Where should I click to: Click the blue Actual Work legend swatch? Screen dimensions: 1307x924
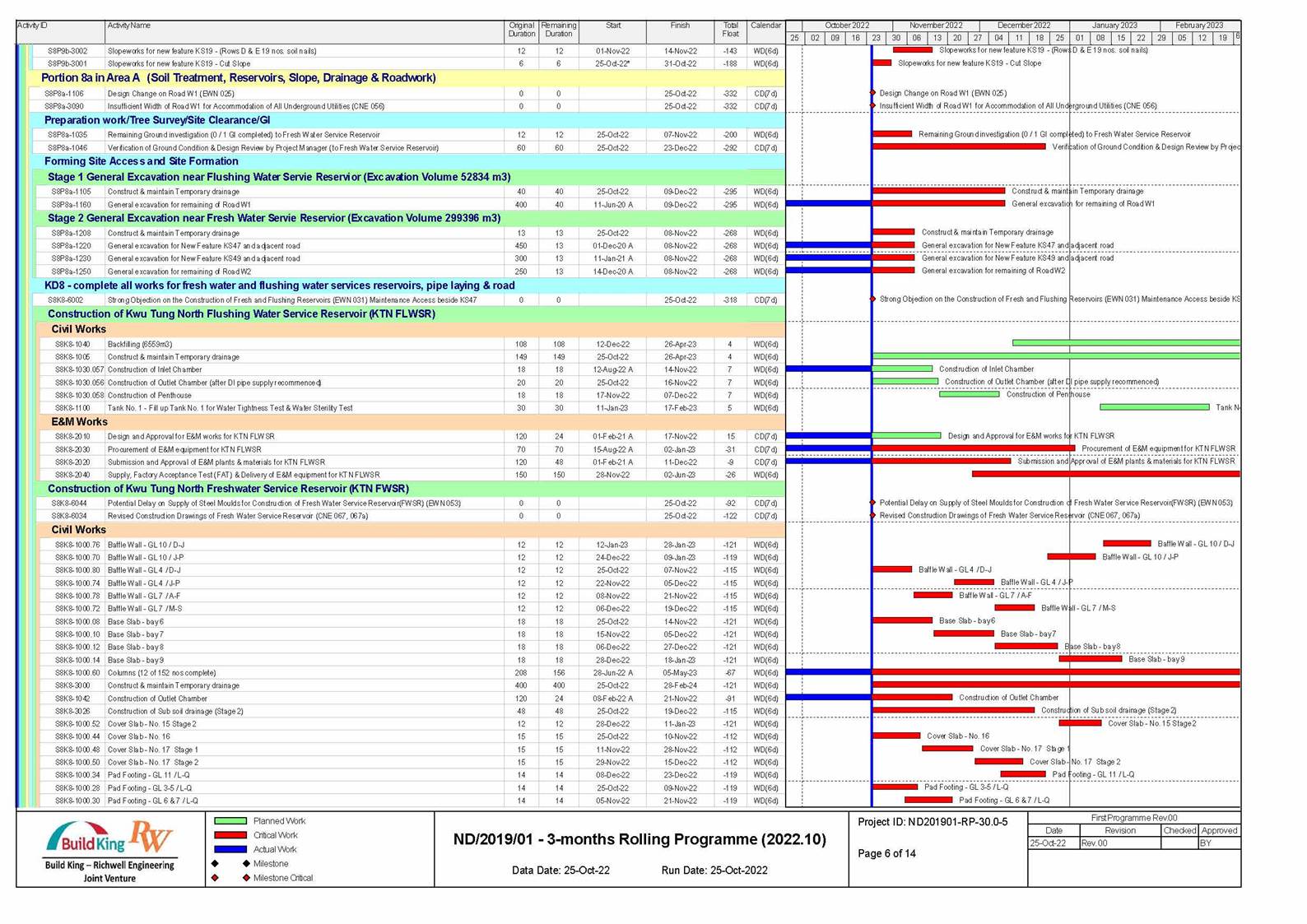[x=230, y=849]
